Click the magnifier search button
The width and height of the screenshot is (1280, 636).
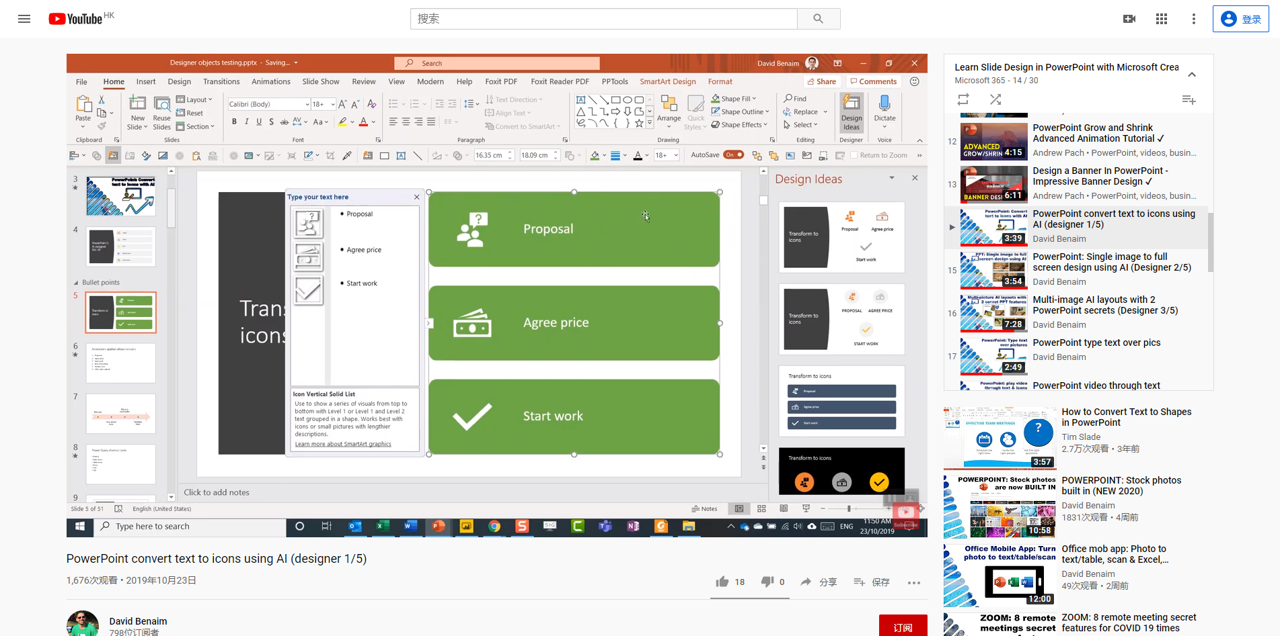coord(818,19)
